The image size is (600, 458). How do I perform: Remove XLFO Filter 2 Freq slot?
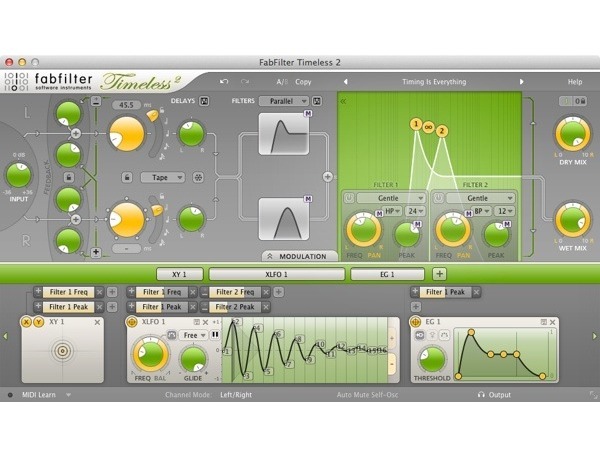pyautogui.click(x=266, y=292)
